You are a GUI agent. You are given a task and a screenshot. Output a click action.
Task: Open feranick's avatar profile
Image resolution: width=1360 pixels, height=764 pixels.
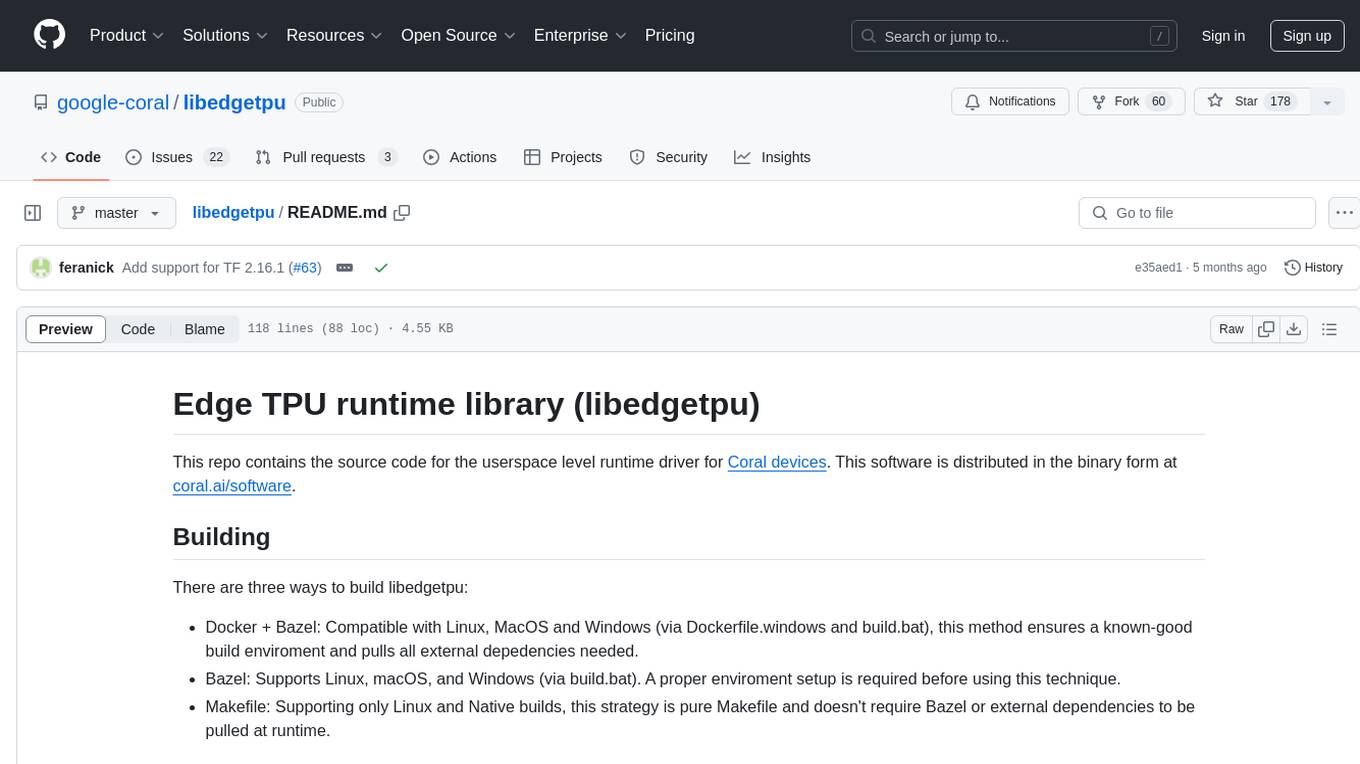point(41,268)
